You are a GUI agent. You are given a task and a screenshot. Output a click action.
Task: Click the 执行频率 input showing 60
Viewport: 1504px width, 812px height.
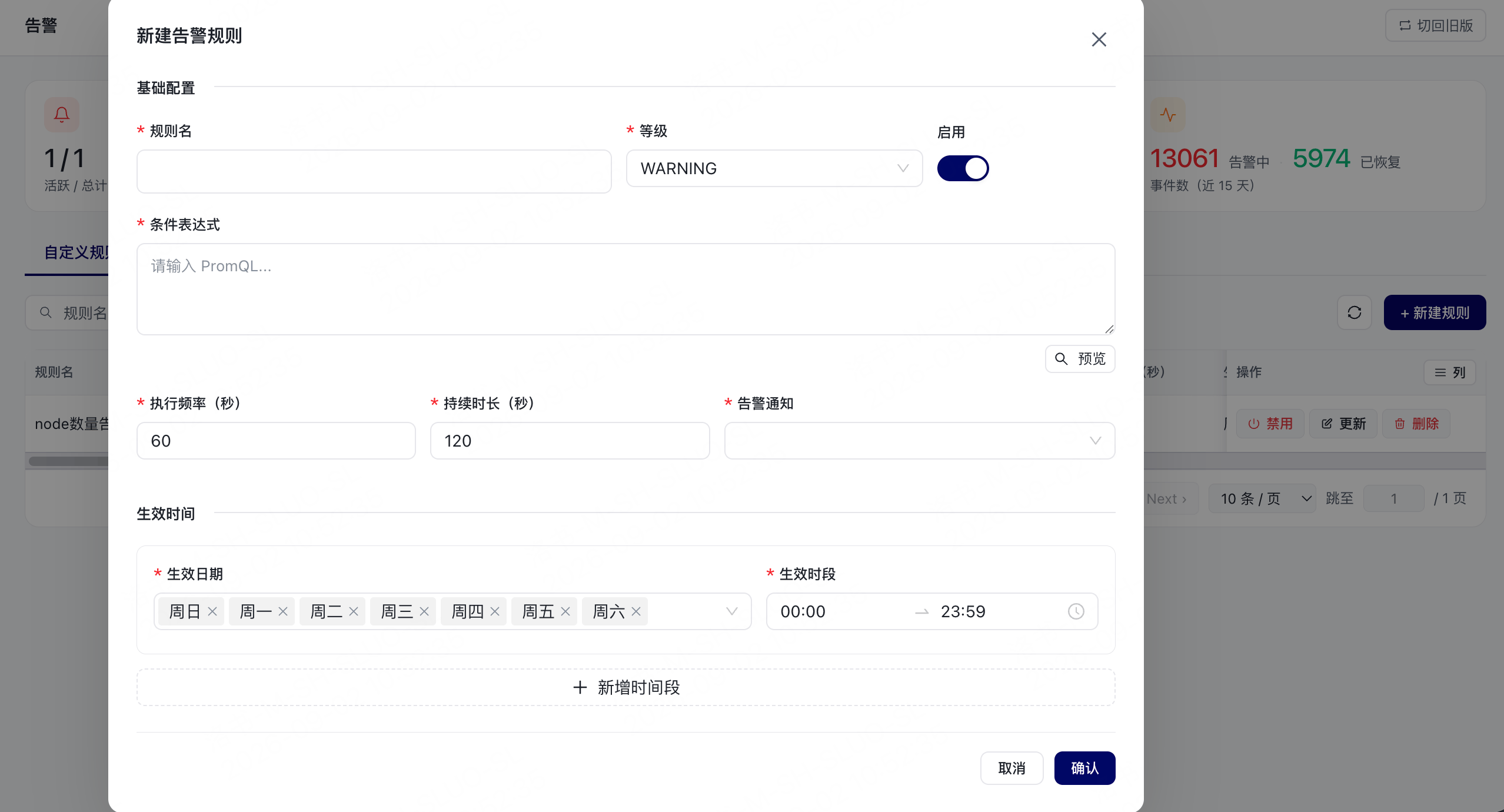(x=276, y=441)
